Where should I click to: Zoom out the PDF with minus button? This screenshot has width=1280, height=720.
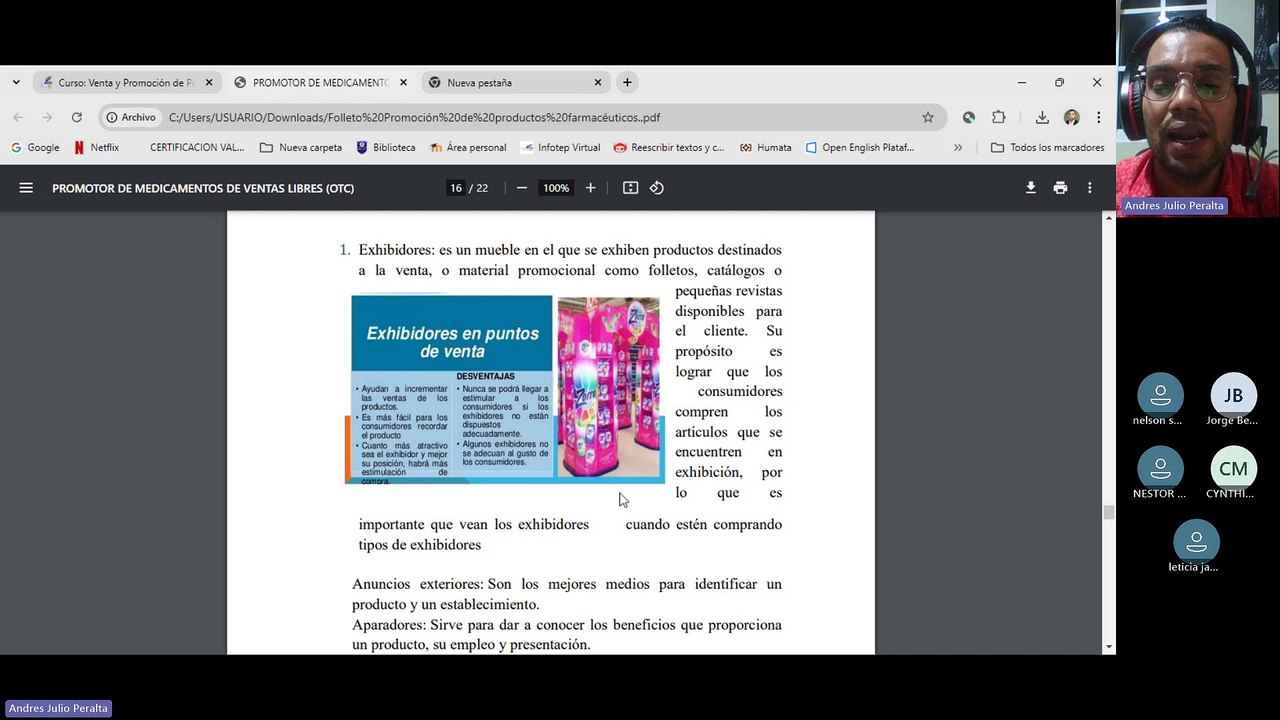point(521,188)
